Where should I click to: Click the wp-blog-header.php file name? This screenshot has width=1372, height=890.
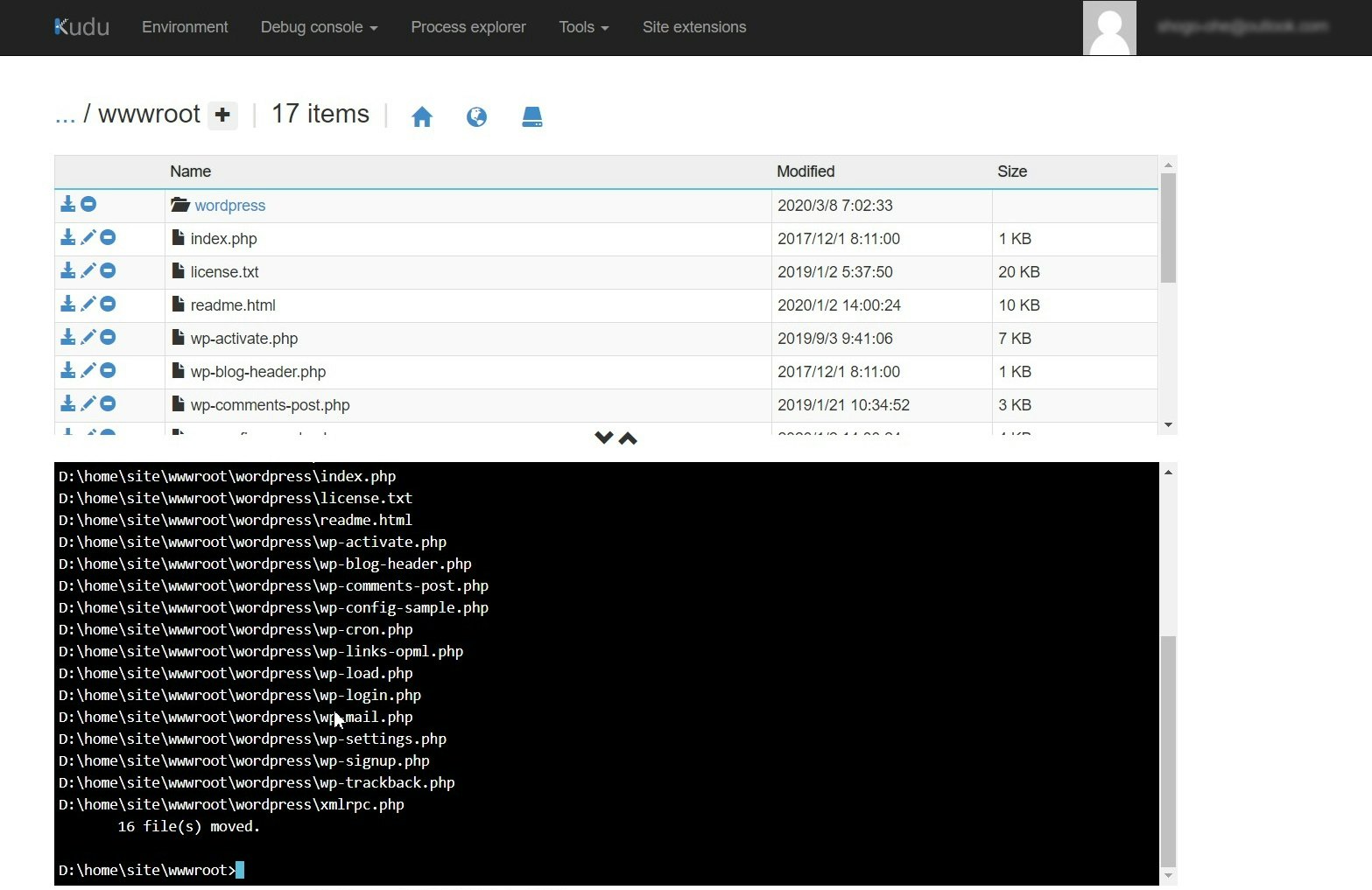(258, 372)
